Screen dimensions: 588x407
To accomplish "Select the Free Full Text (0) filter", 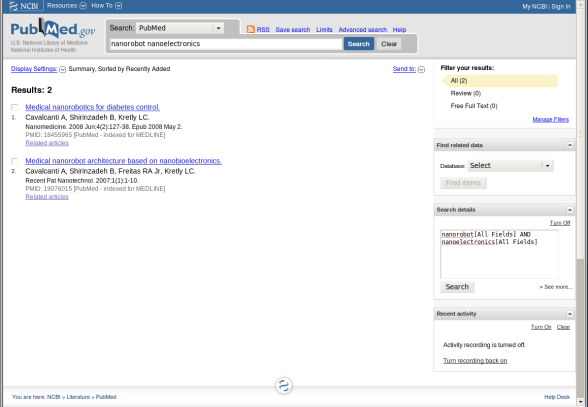I will pyautogui.click(x=474, y=106).
